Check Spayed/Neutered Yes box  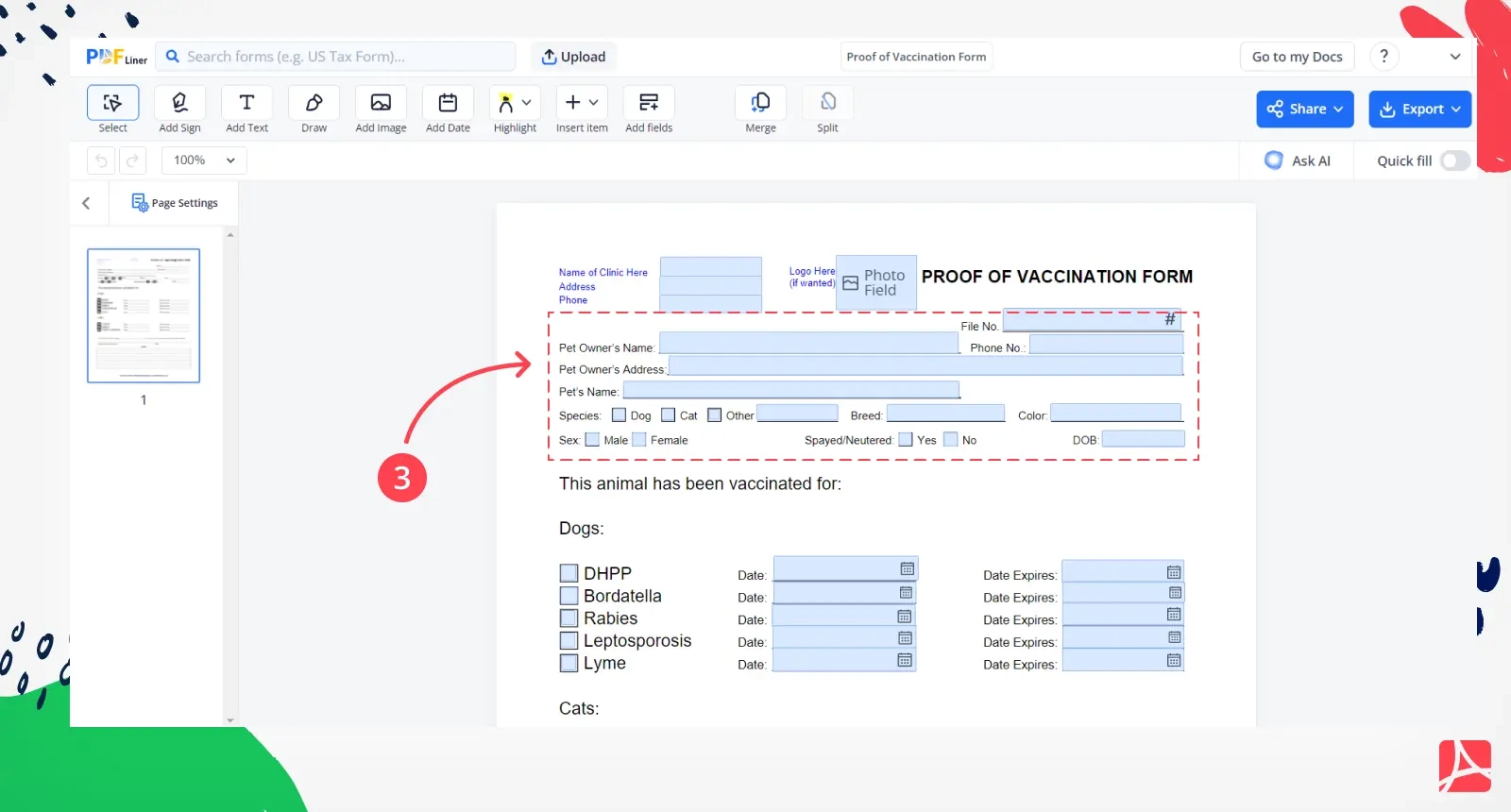[906, 439]
